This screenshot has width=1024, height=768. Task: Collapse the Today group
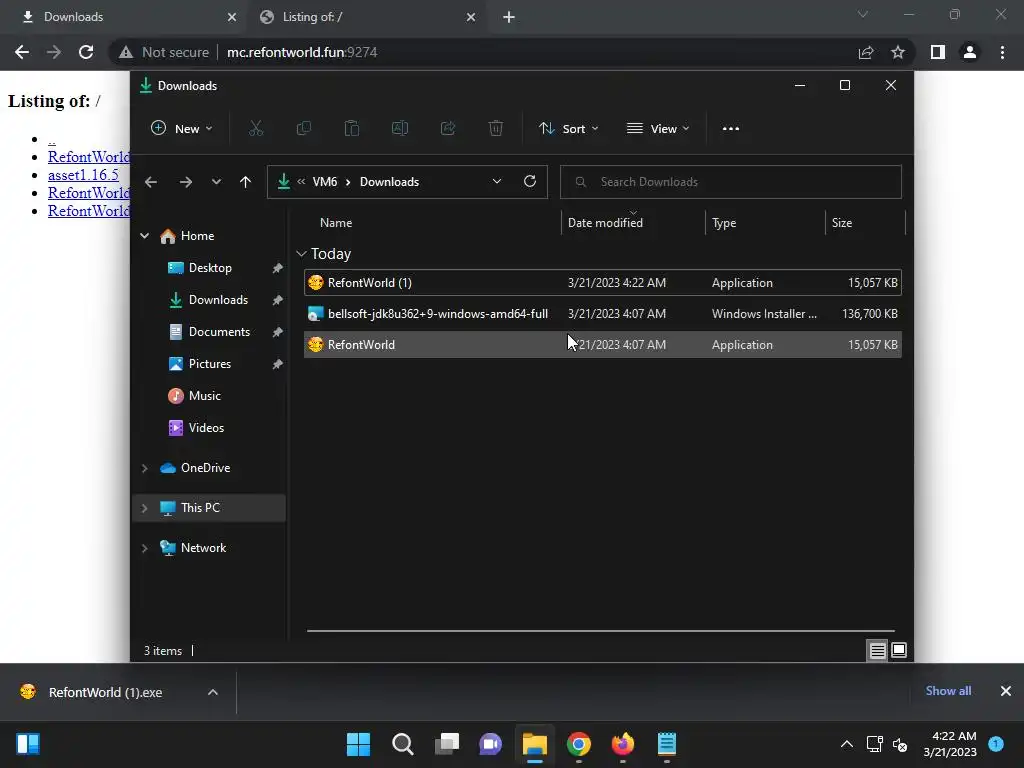[301, 254]
